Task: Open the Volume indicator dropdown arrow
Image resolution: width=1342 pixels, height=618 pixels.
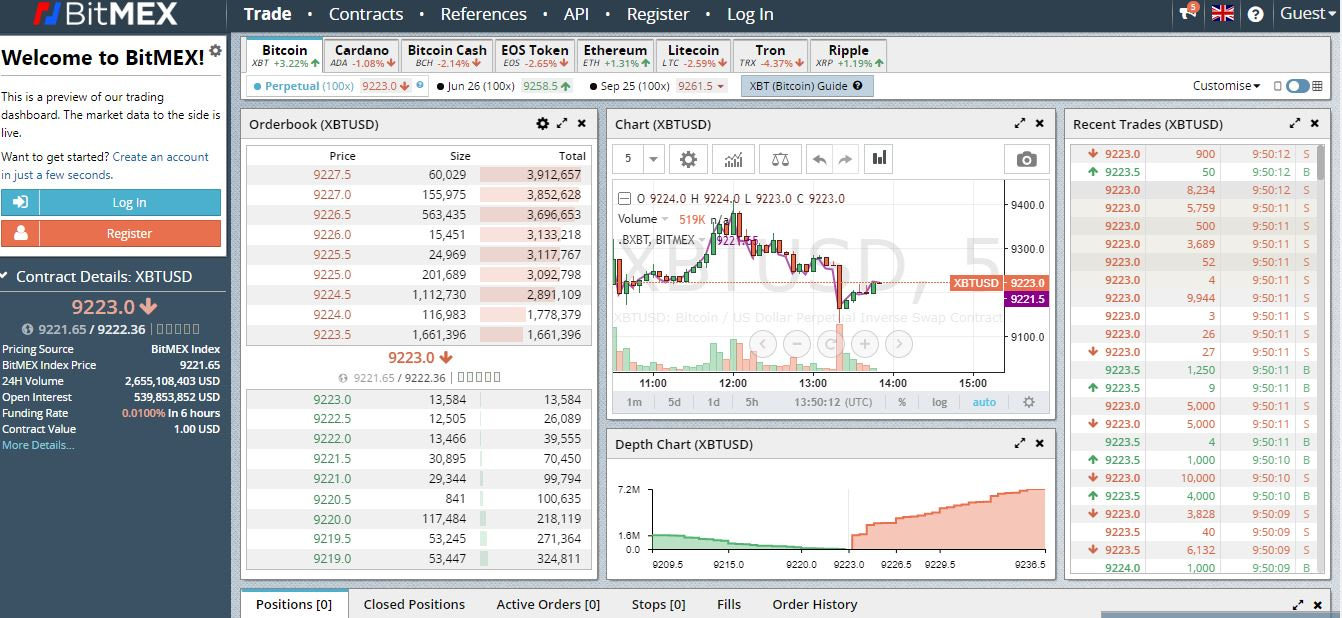Action: (x=665, y=219)
